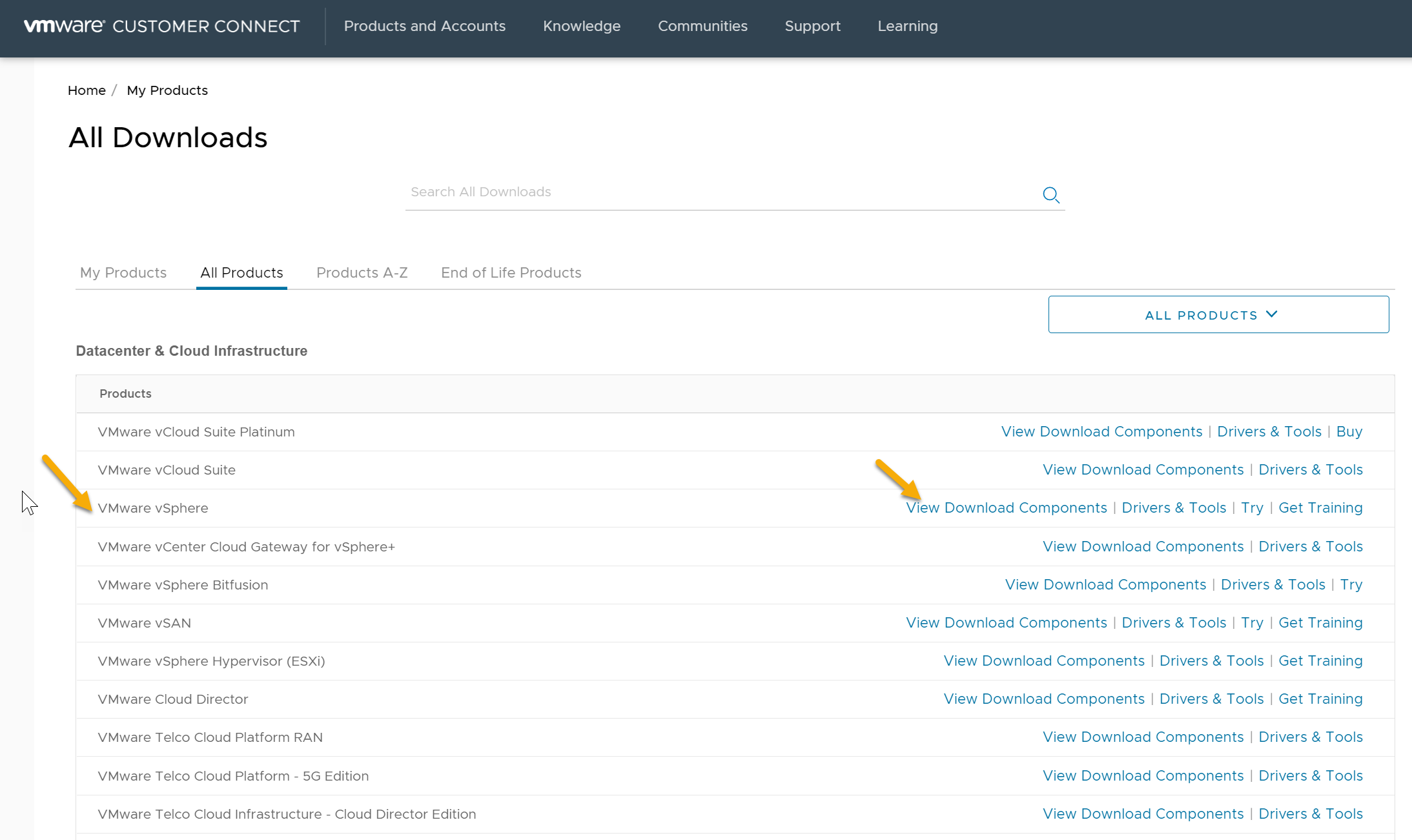The height and width of the screenshot is (840, 1412).
Task: Switch to the My Products tab
Action: pyautogui.click(x=123, y=272)
